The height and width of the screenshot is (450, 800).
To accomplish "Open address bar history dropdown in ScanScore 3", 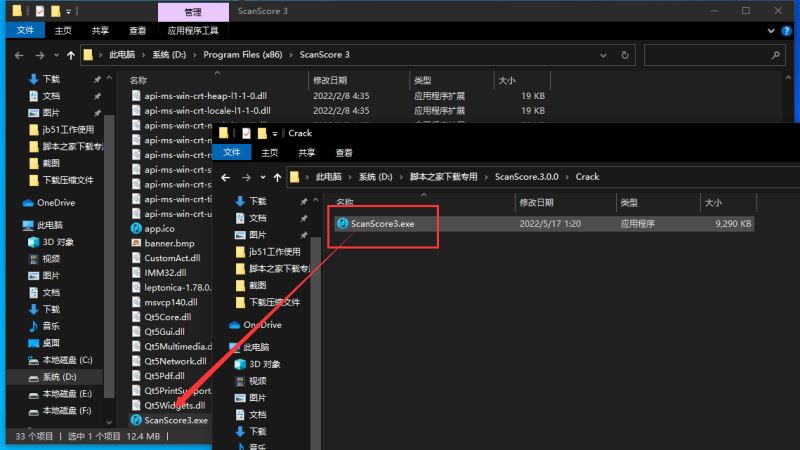I will tap(603, 55).
